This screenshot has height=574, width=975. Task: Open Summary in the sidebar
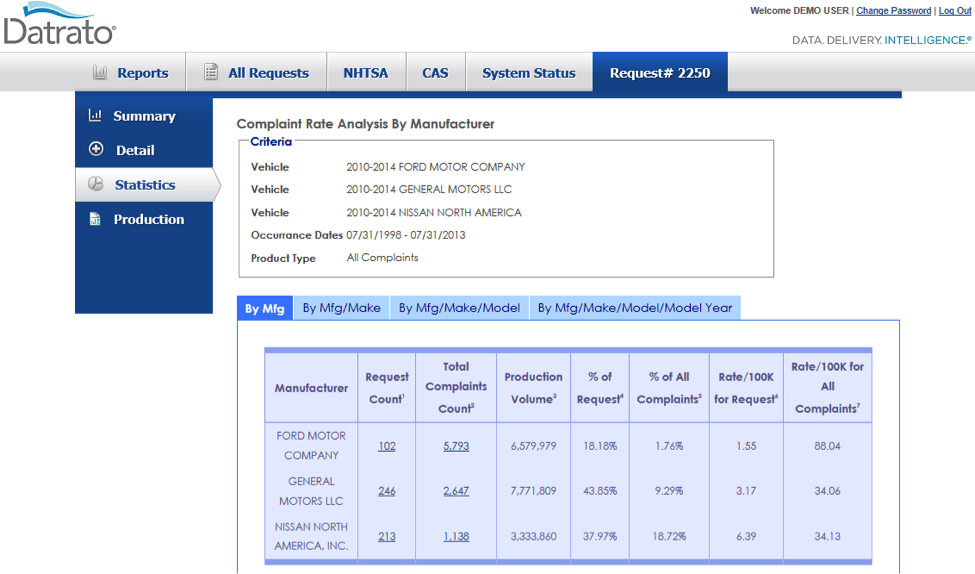(x=144, y=116)
